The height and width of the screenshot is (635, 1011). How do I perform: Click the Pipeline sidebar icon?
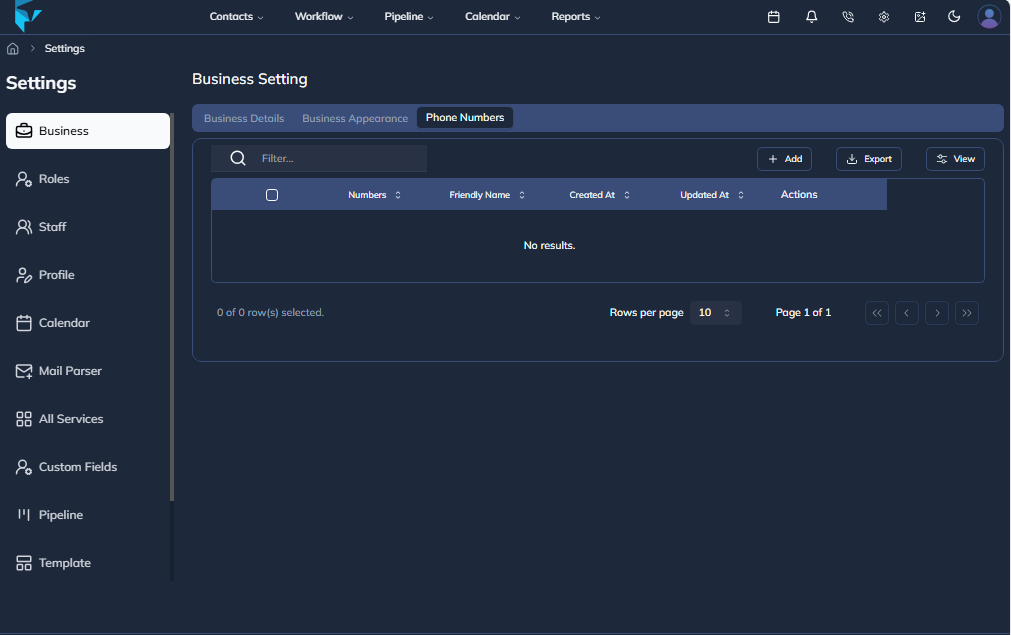(x=23, y=514)
